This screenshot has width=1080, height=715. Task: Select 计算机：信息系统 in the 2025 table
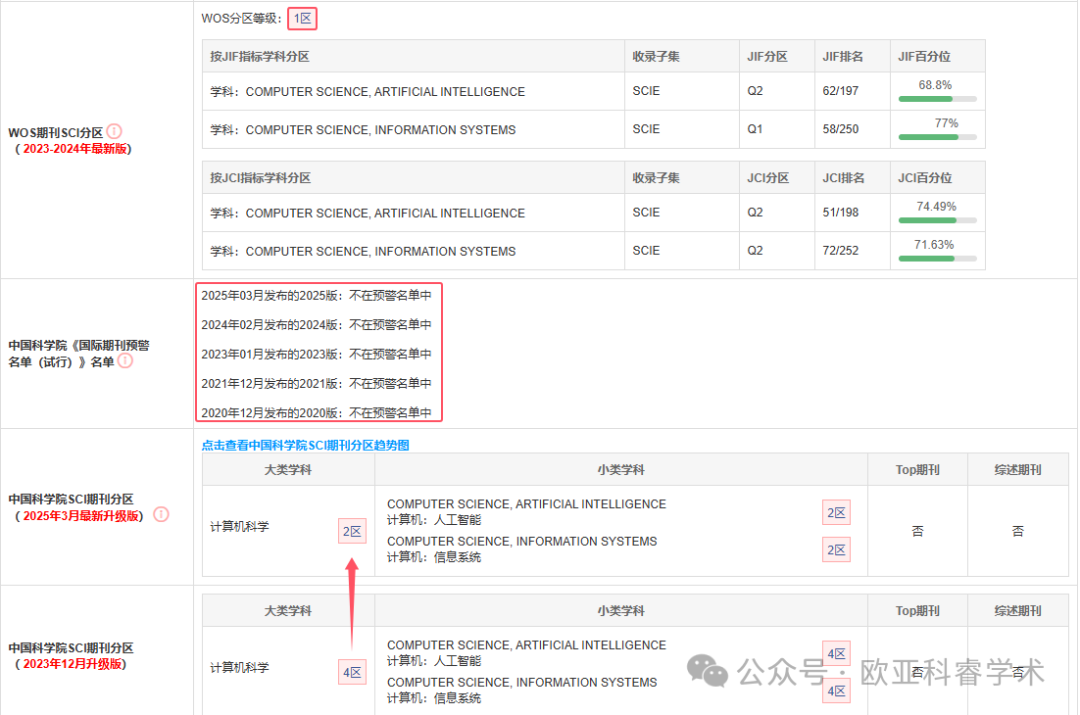point(434,557)
